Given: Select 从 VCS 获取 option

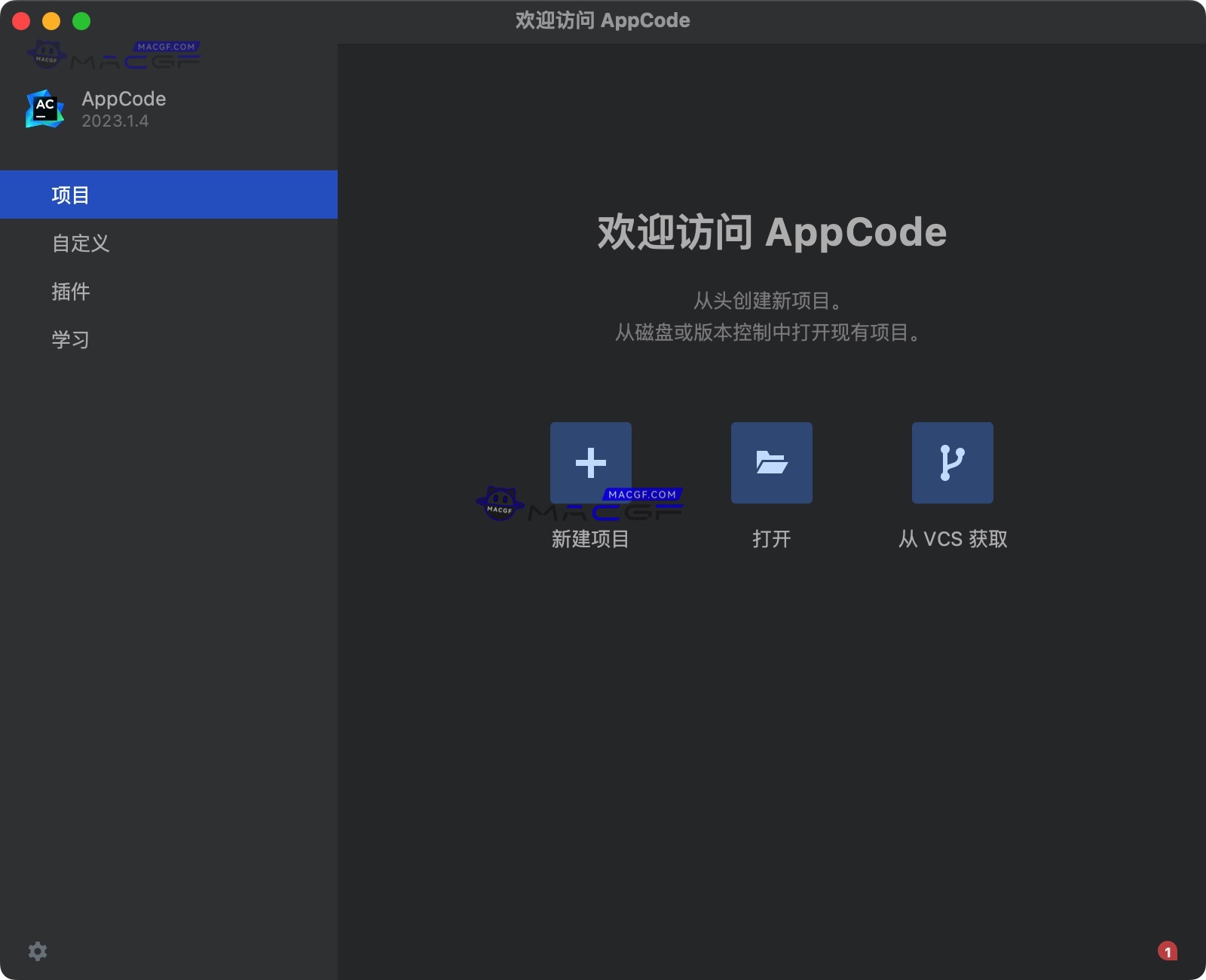Looking at the screenshot, I should (952, 539).
